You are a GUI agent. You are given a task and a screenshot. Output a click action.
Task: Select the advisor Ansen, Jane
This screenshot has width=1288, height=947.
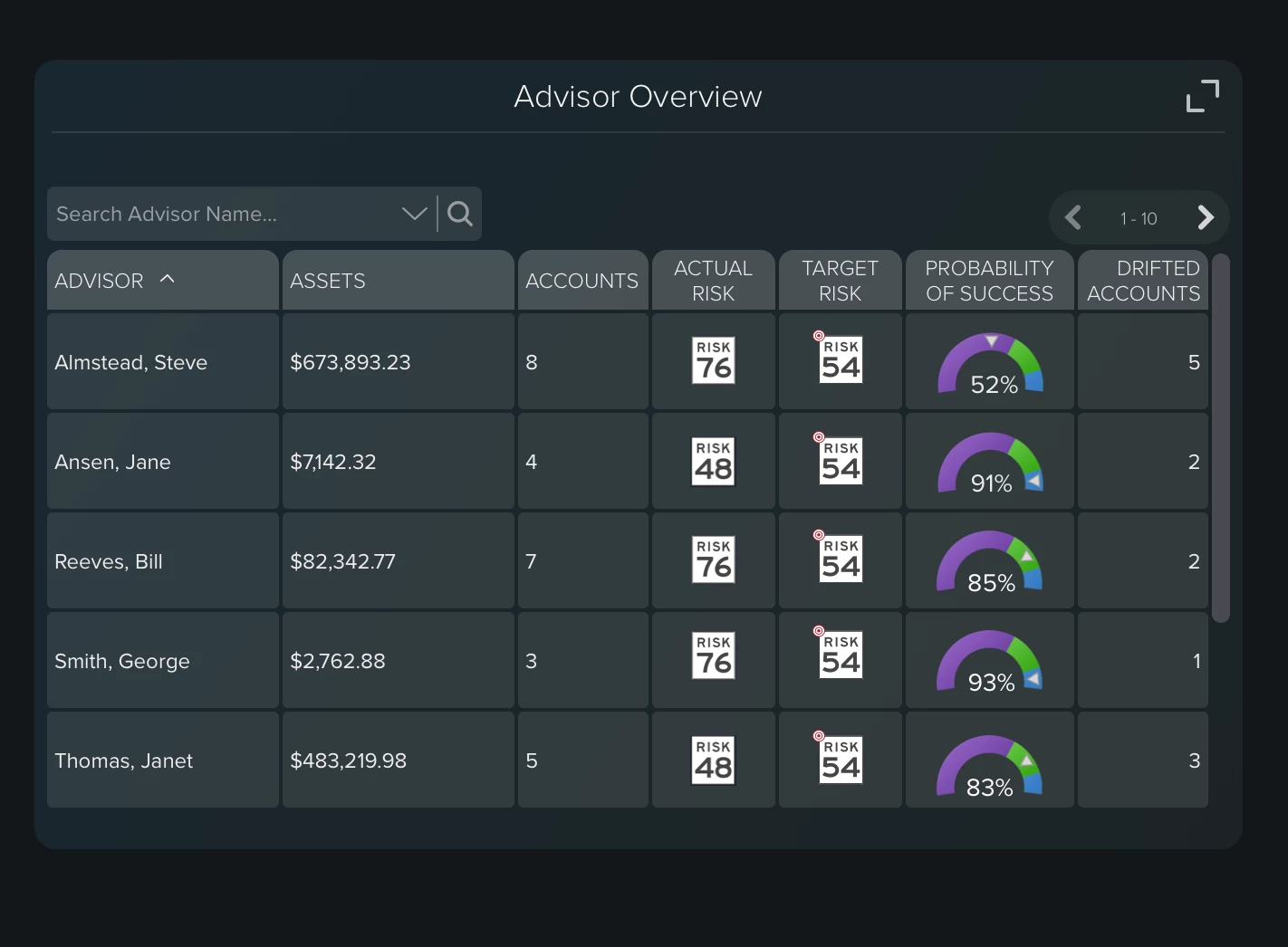click(112, 462)
